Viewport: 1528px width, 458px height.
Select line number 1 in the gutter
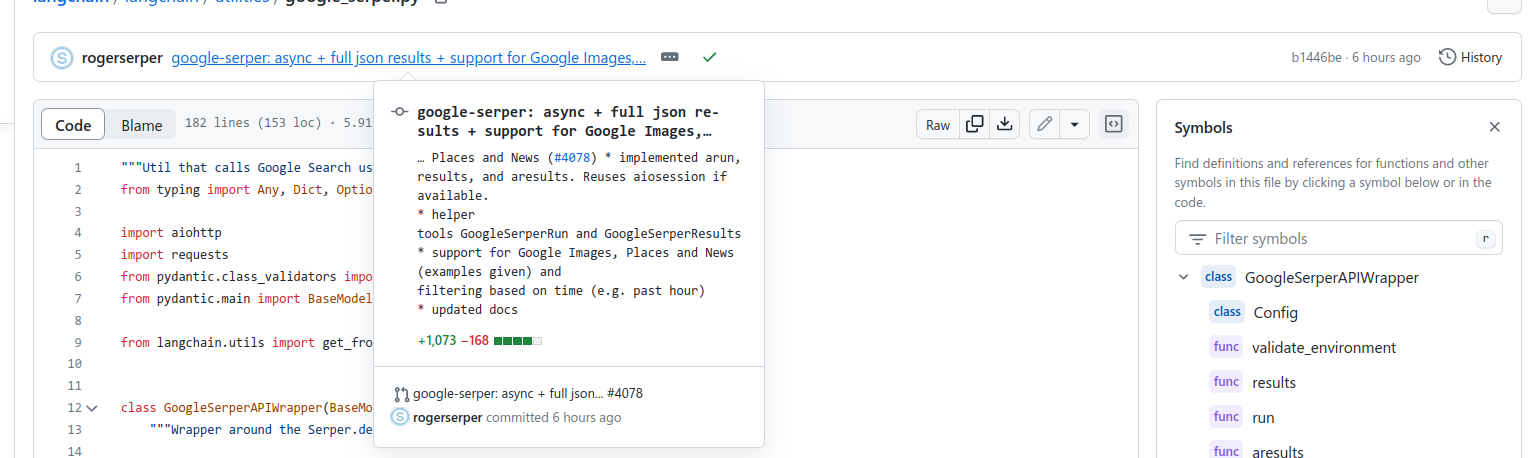click(77, 167)
